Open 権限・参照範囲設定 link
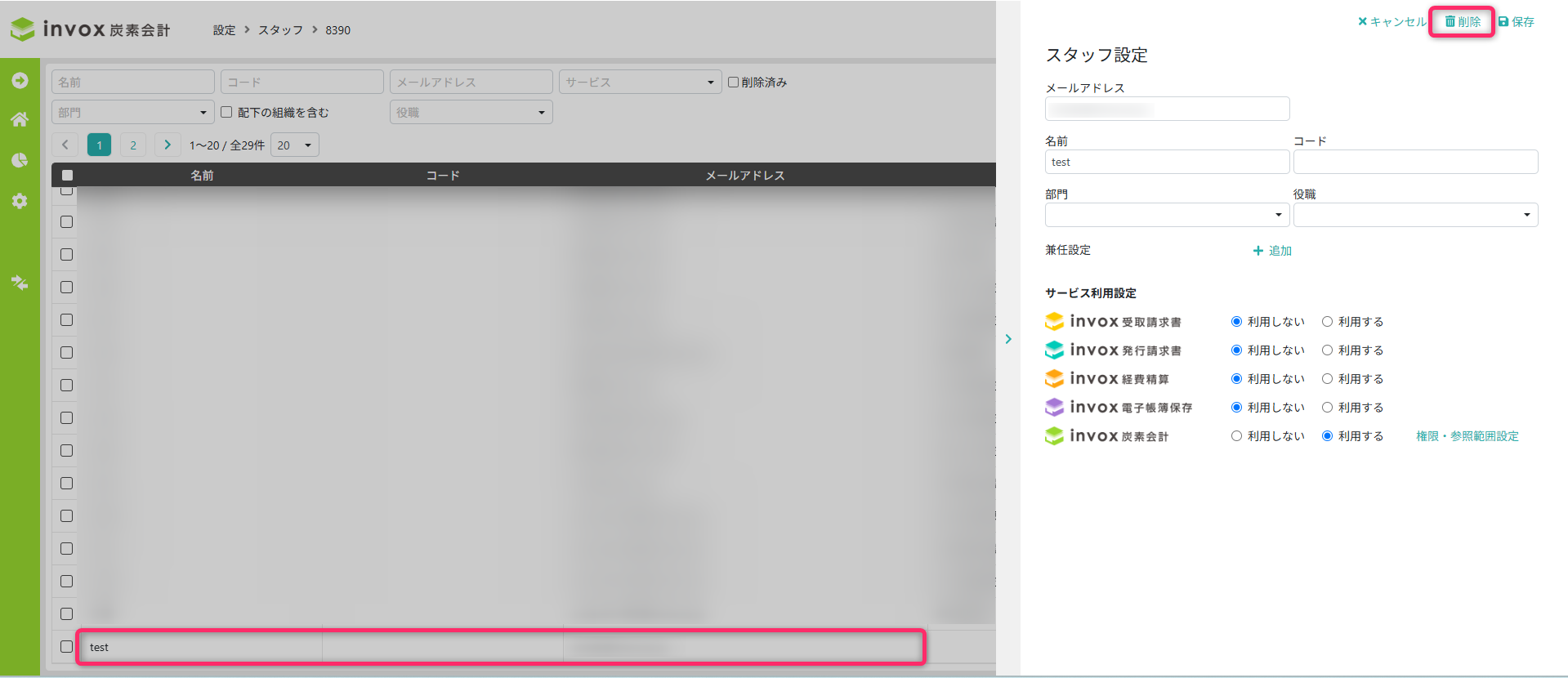The height and width of the screenshot is (678, 1568). pyautogui.click(x=1467, y=436)
